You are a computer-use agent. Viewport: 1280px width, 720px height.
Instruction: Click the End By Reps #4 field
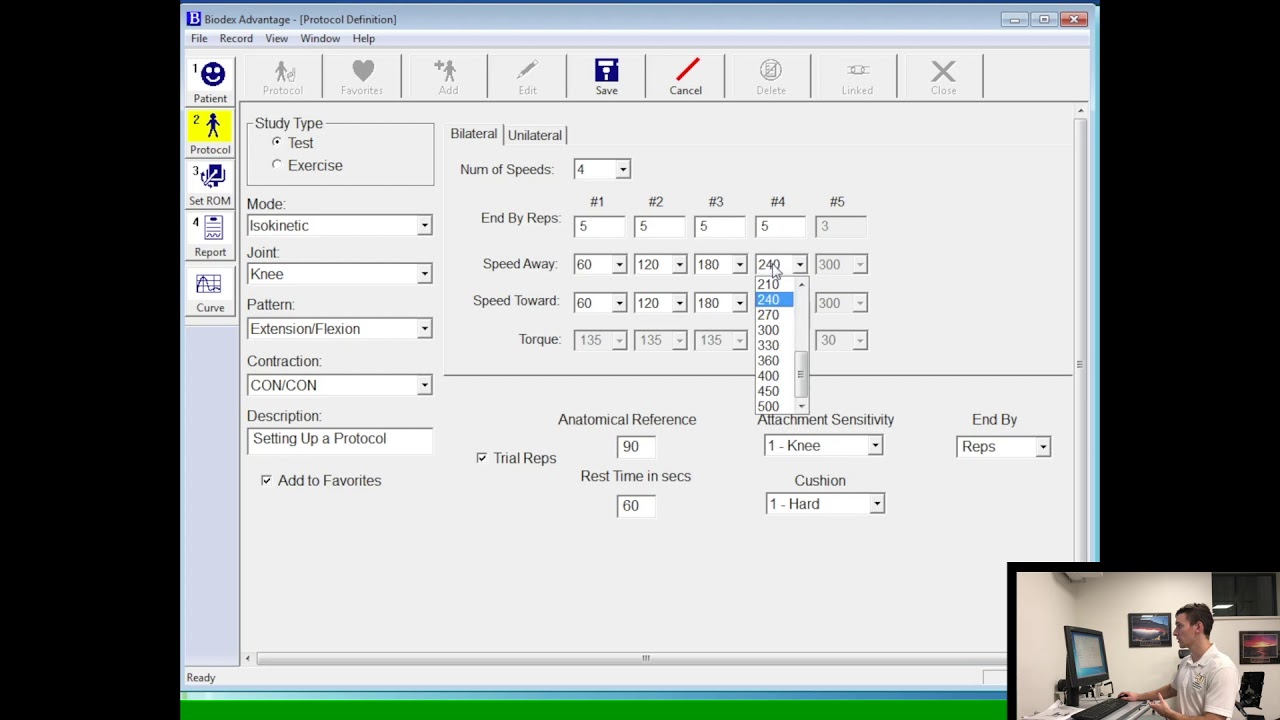click(780, 227)
